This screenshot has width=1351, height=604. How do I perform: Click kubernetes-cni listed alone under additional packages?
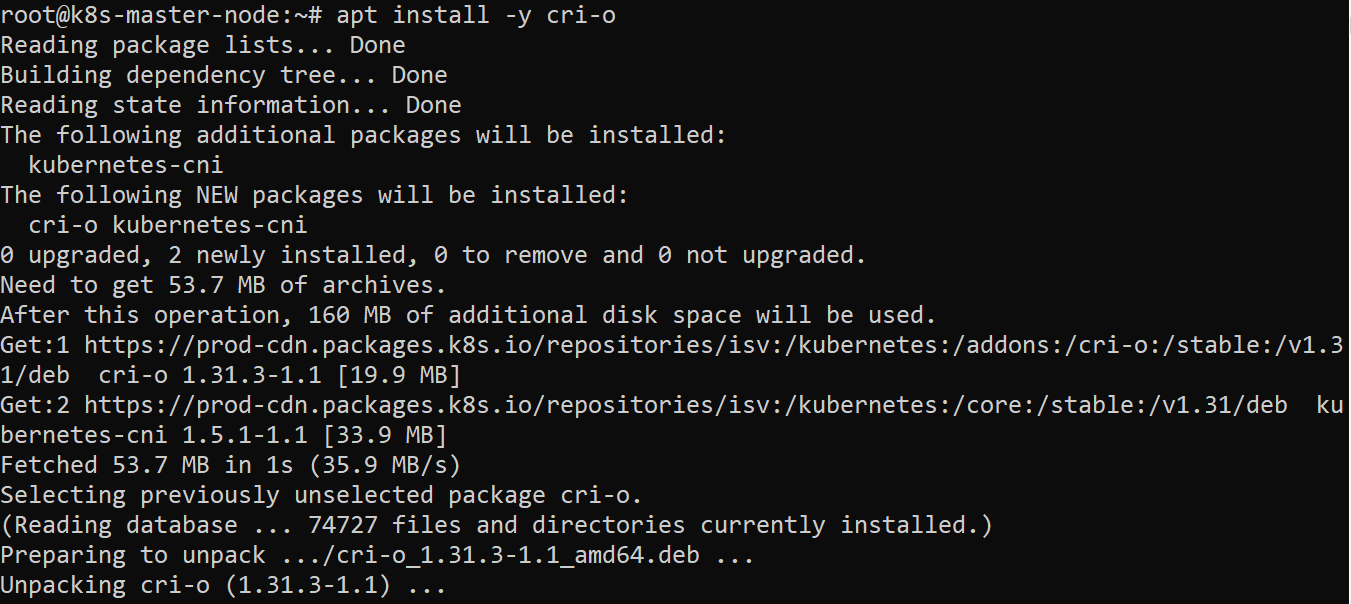[x=126, y=165]
